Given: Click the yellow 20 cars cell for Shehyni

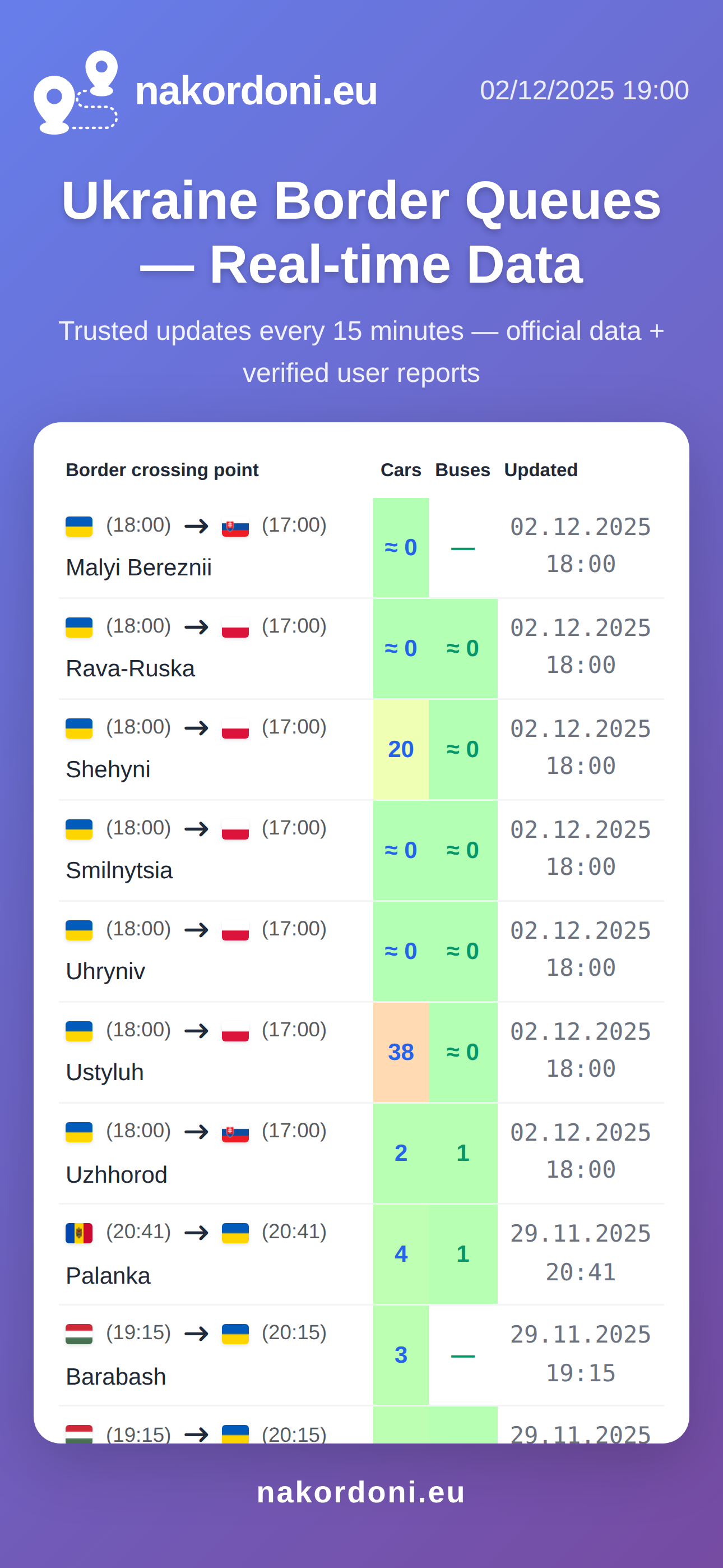Looking at the screenshot, I should [x=400, y=749].
